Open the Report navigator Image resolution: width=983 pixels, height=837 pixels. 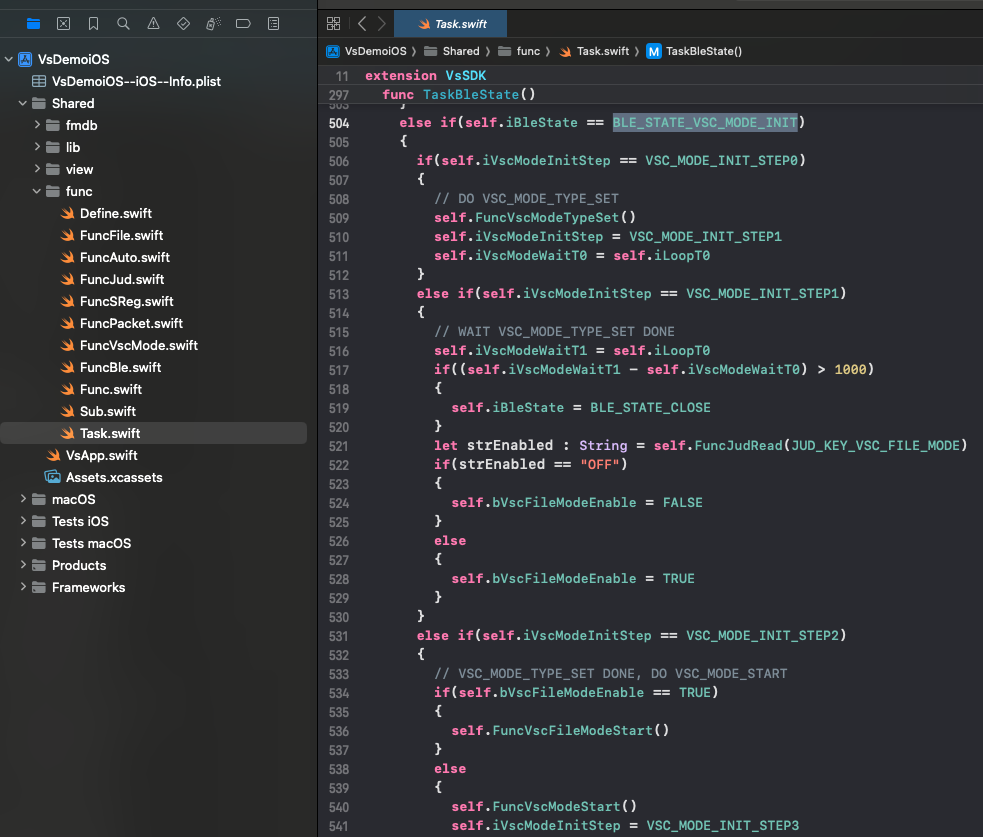click(x=273, y=23)
